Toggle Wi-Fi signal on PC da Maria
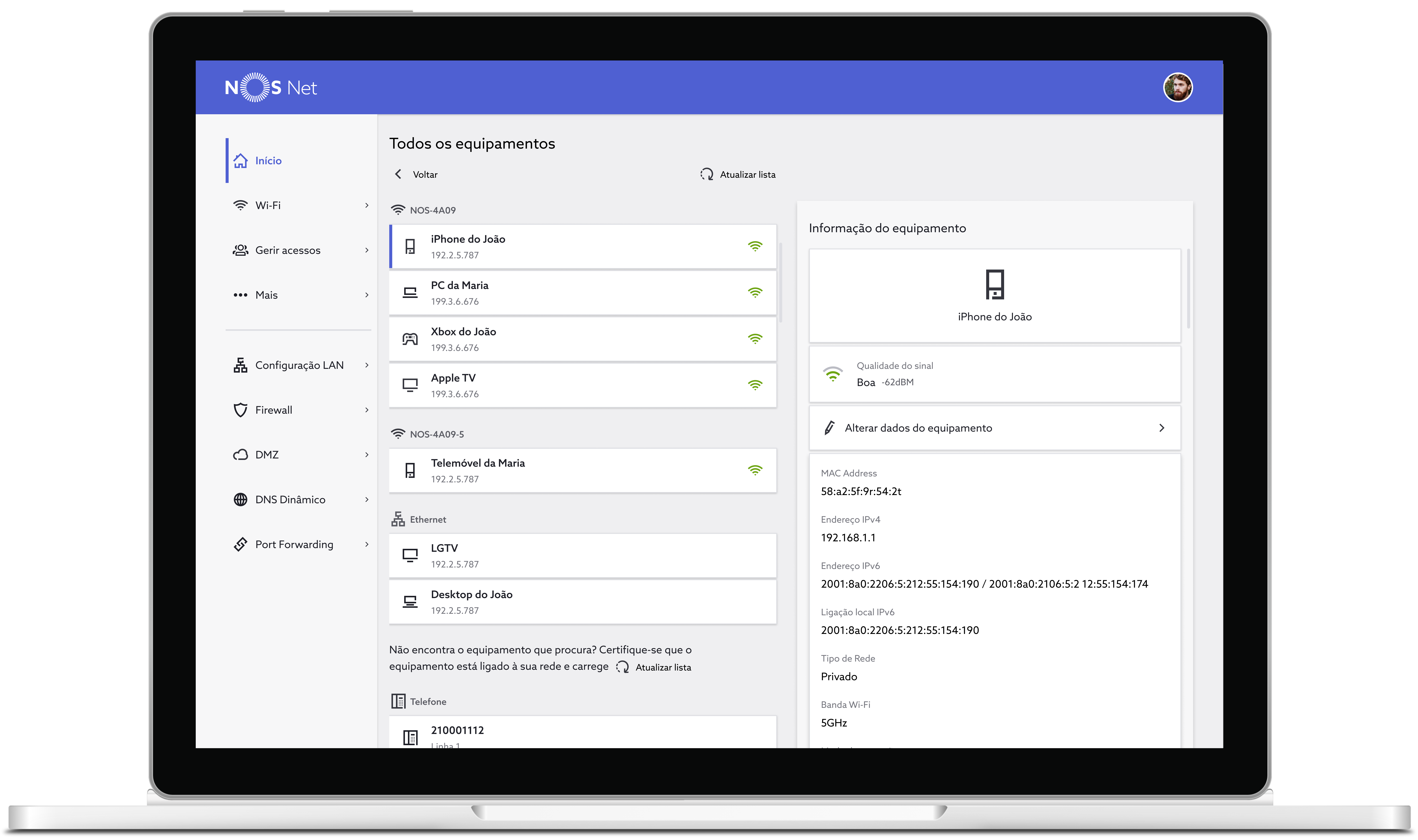 click(x=755, y=292)
